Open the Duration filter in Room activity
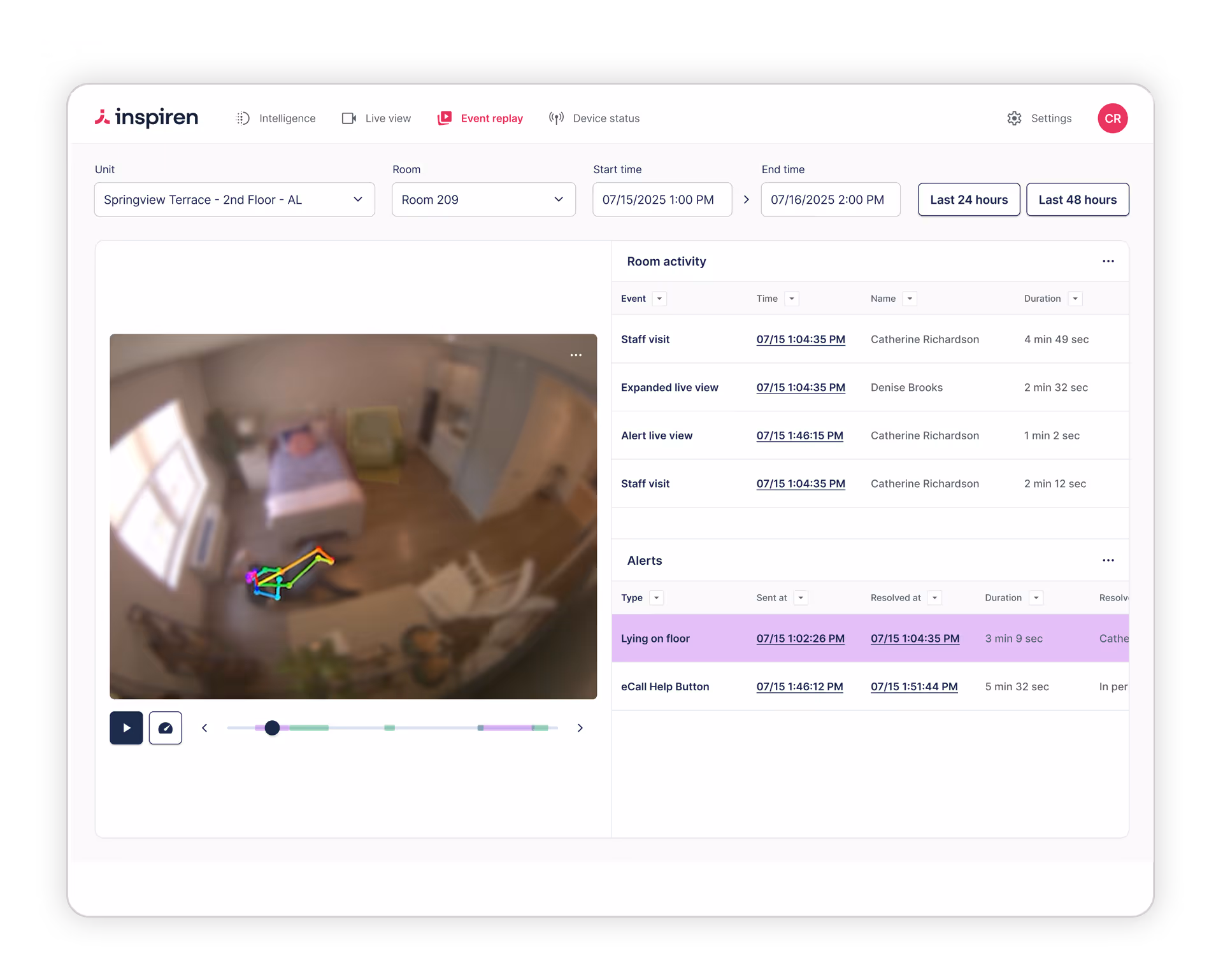This screenshot has height=980, width=1223. 1075,299
